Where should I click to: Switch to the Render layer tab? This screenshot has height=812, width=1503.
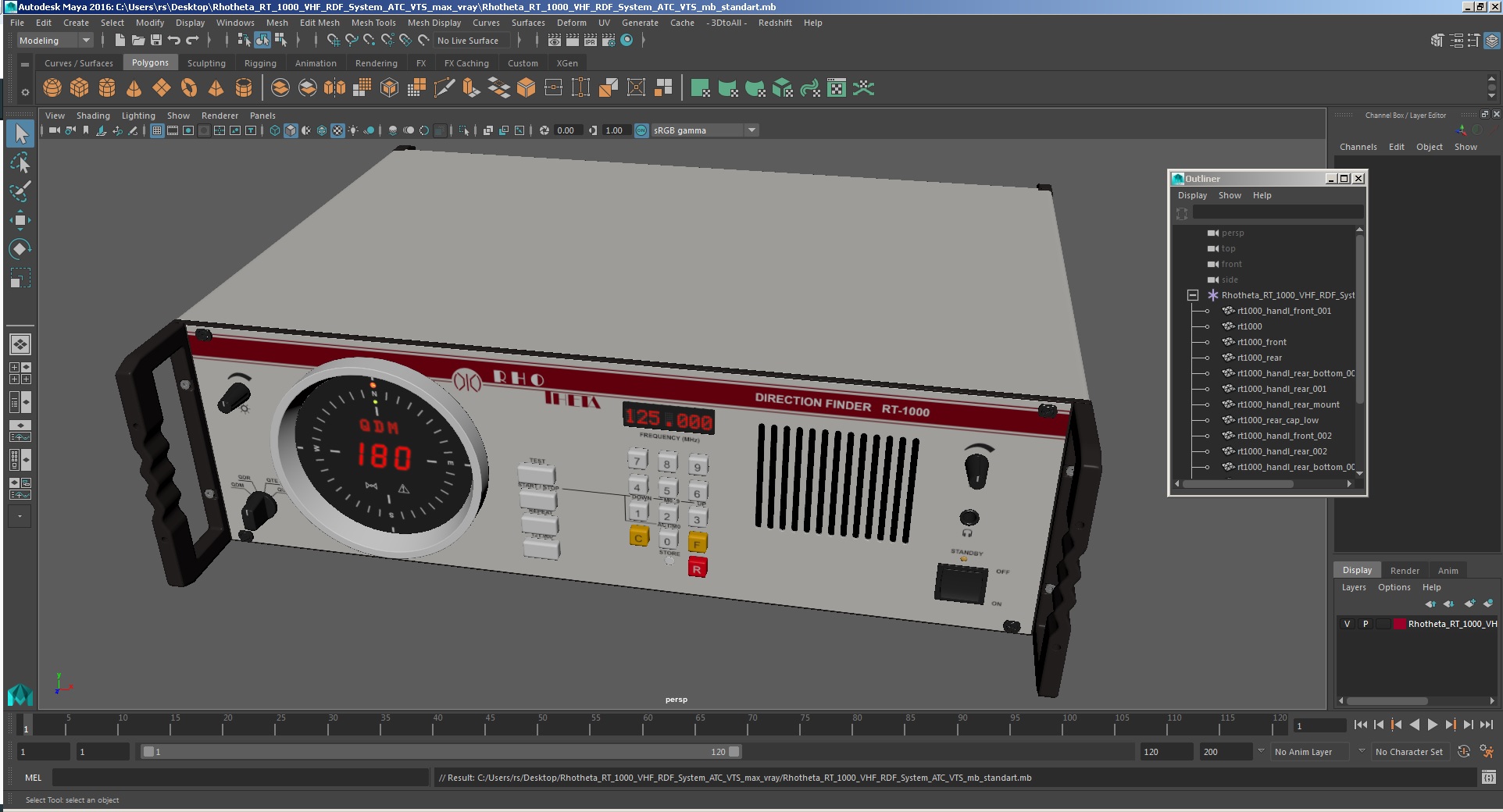(x=1405, y=571)
